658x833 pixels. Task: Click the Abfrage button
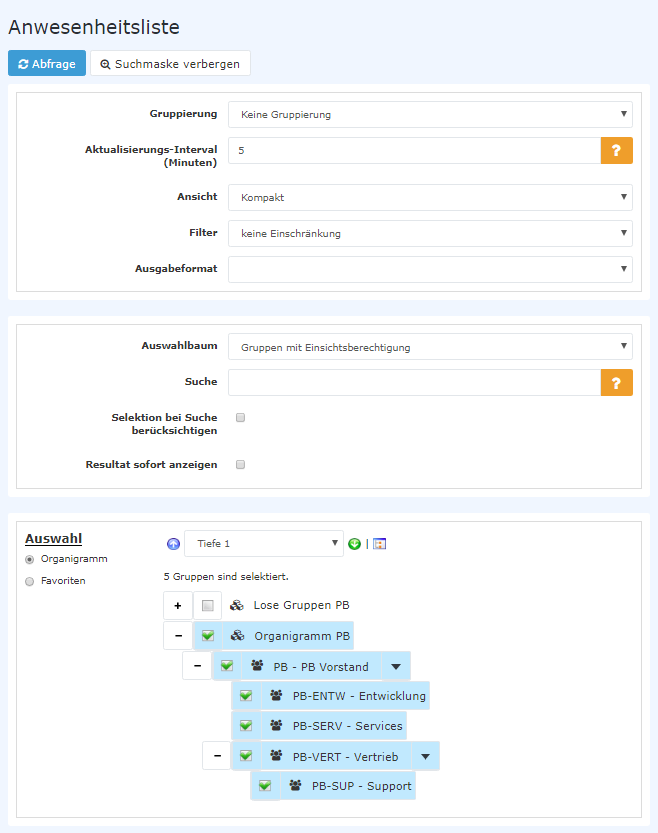[x=47, y=63]
